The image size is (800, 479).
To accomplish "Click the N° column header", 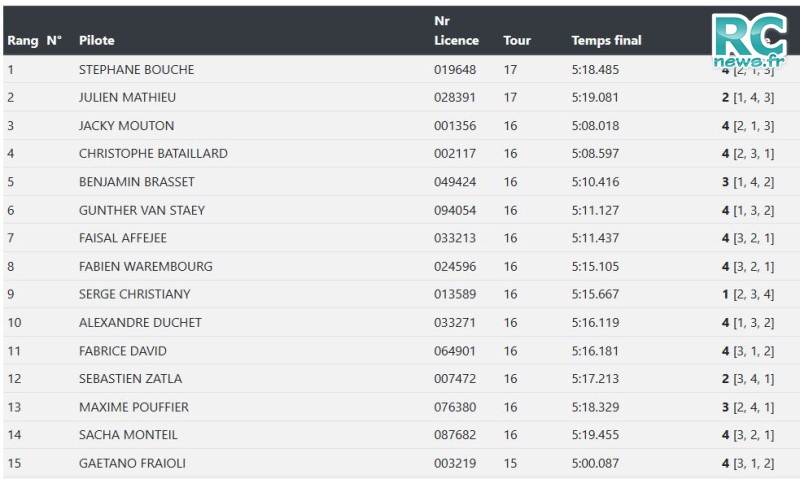I will tap(54, 40).
